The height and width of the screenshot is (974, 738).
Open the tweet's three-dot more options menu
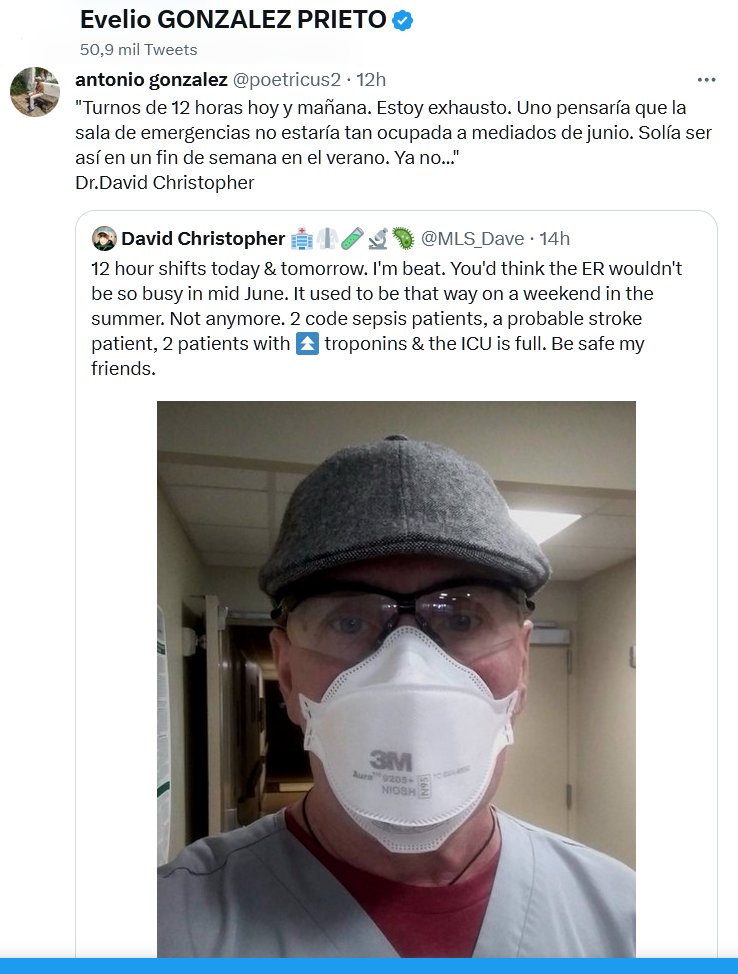click(706, 80)
